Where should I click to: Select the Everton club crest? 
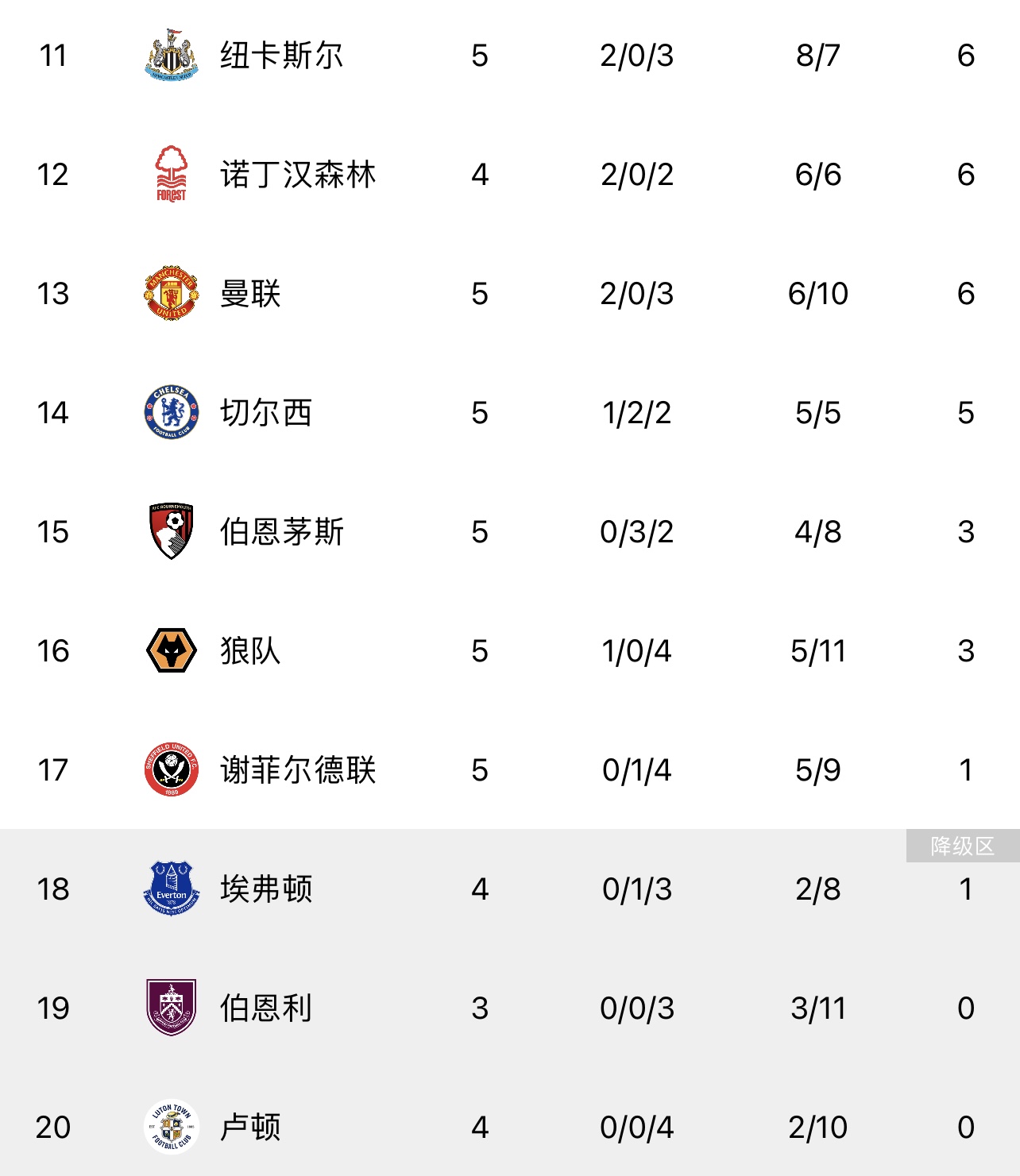[171, 889]
